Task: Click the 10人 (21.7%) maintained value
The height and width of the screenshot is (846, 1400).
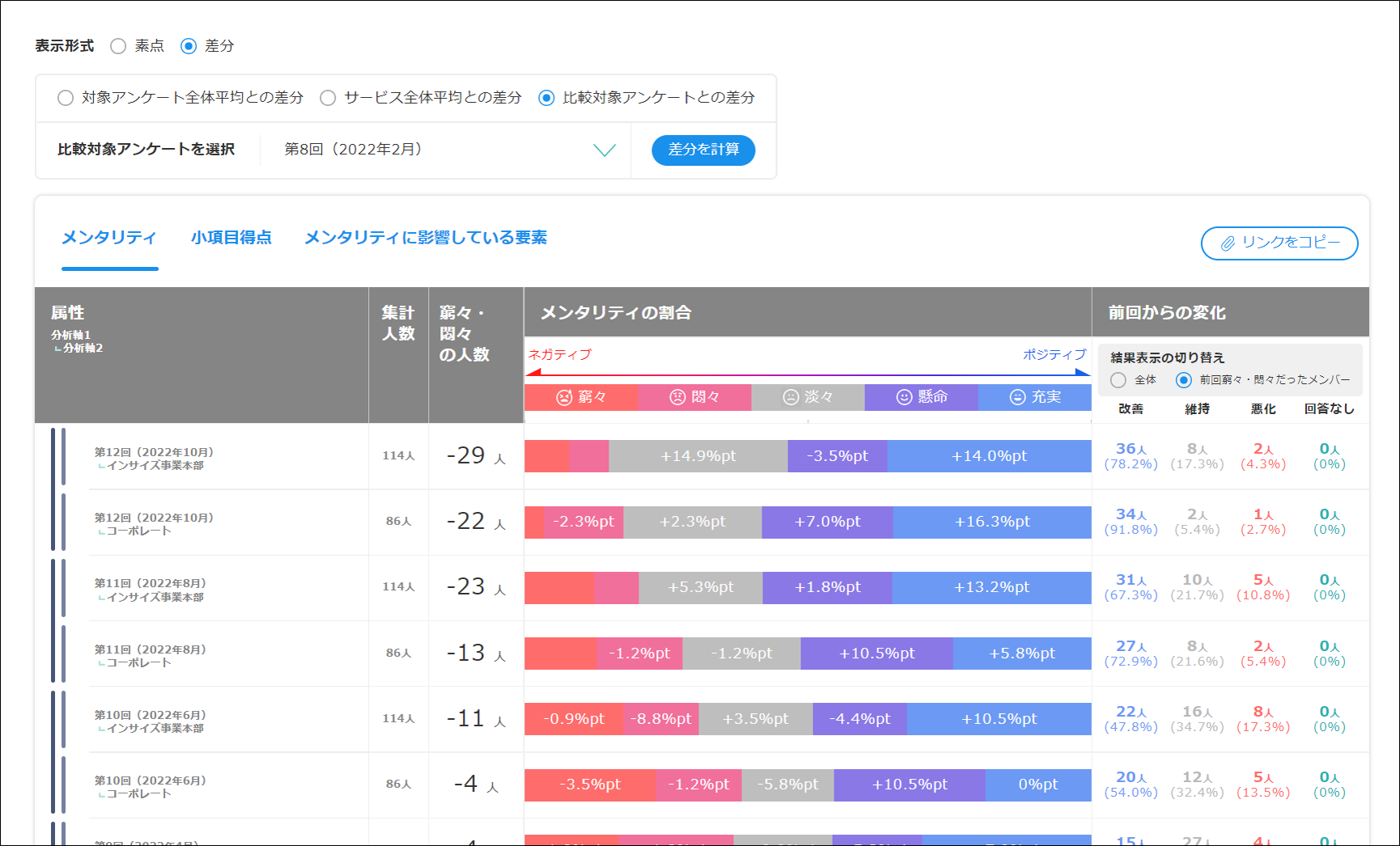Action: (1197, 587)
